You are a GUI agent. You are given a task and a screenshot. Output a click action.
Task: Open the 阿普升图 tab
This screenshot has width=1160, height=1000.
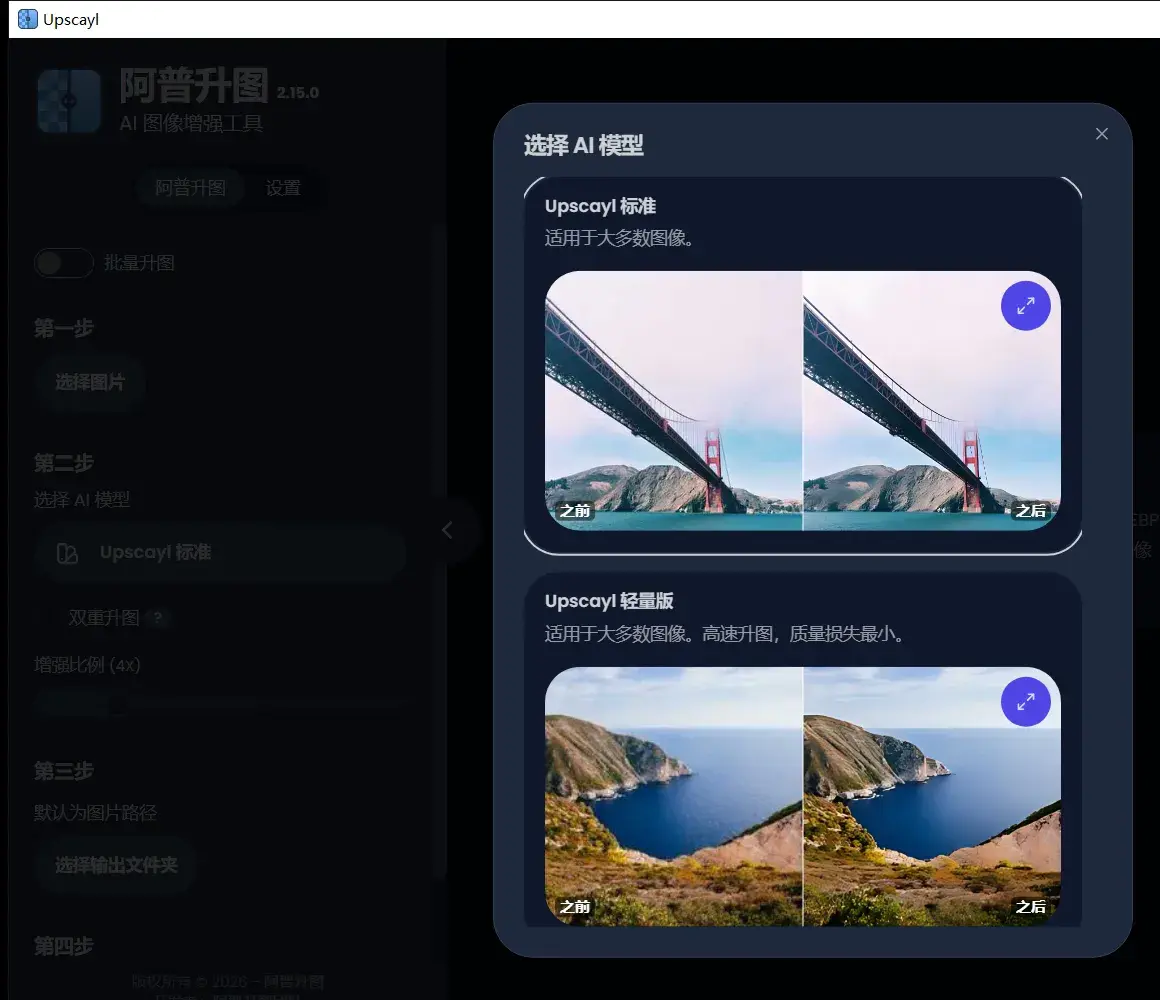190,188
